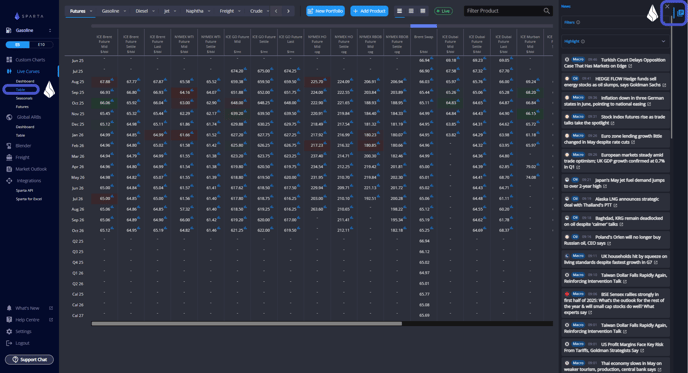Select the large row density icon
688x373 pixels.
(x=423, y=11)
